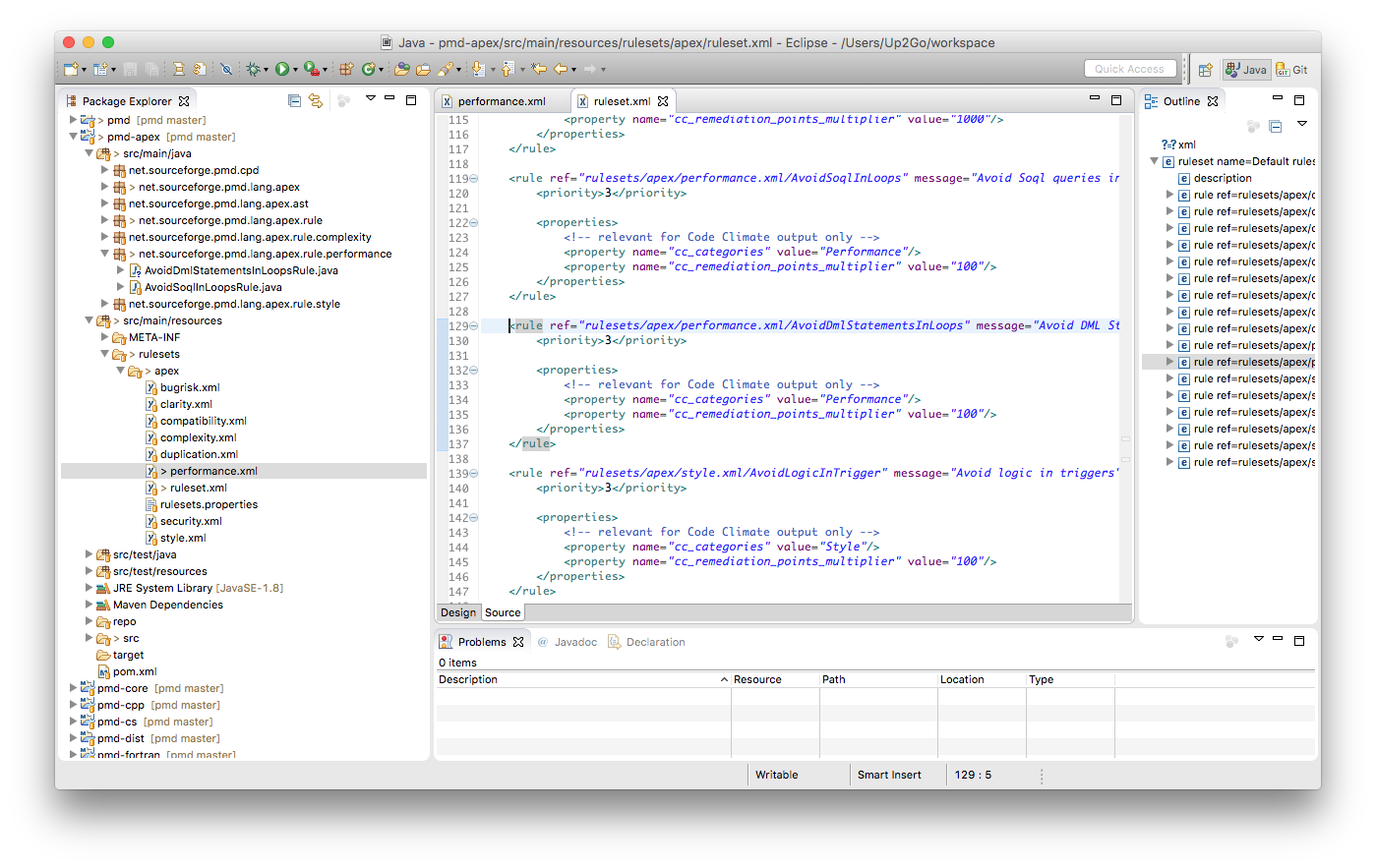Expand the META-INF folder
The width and height of the screenshot is (1376, 868).
(x=104, y=337)
